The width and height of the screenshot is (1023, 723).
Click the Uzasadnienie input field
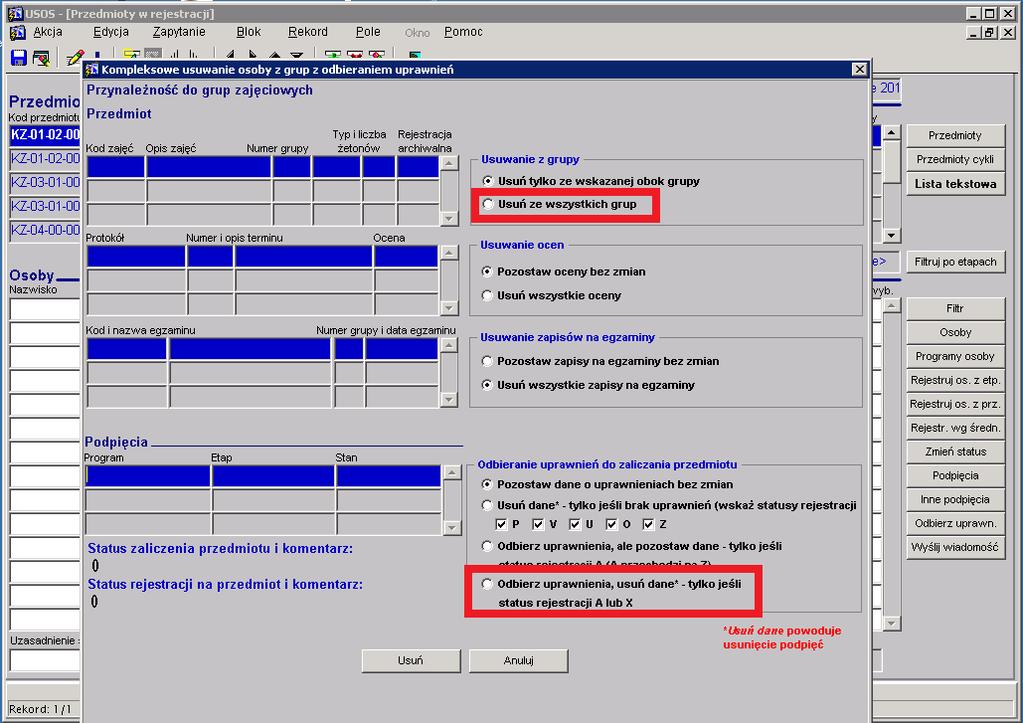(x=45, y=660)
